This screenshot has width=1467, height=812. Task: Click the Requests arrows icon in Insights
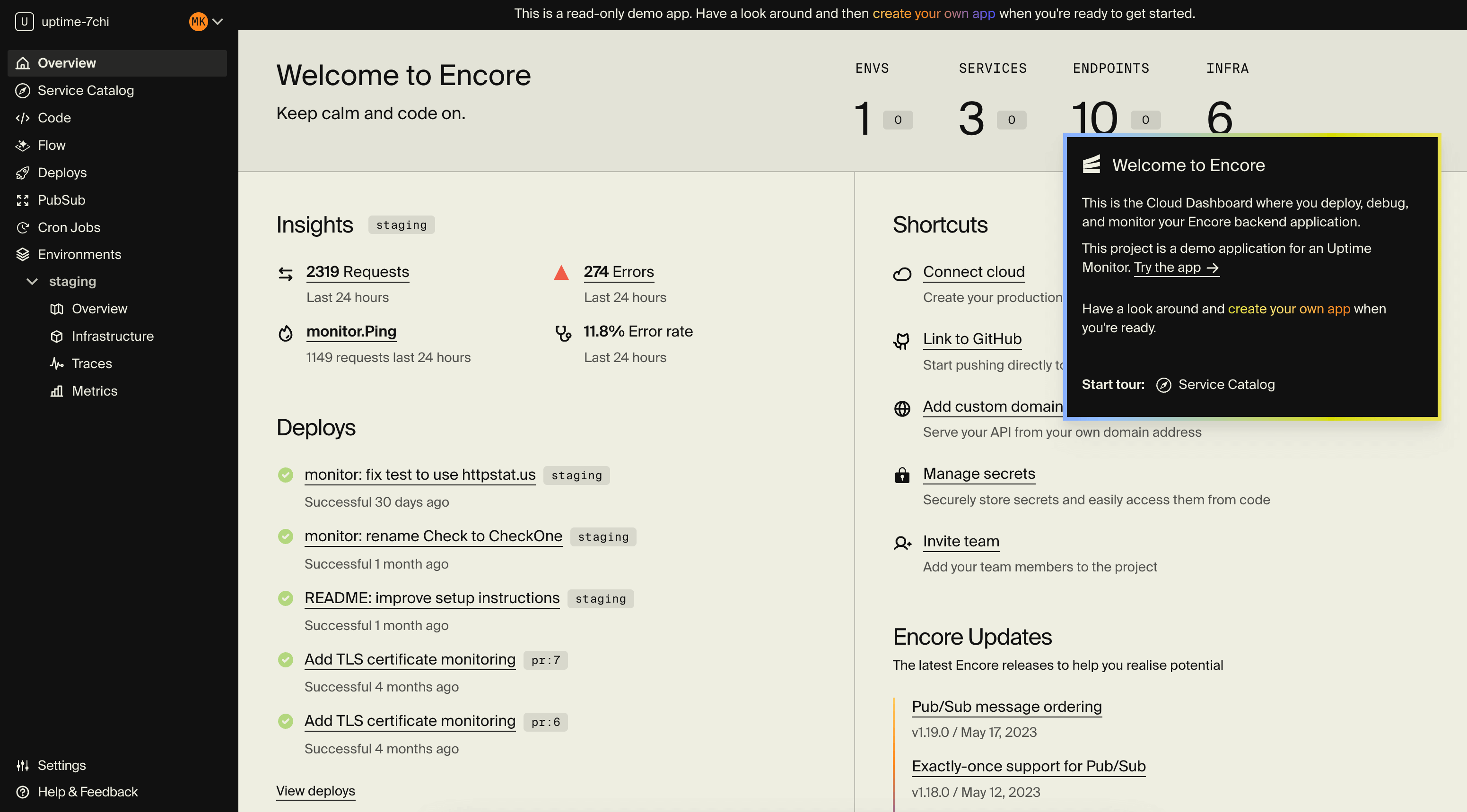[286, 274]
